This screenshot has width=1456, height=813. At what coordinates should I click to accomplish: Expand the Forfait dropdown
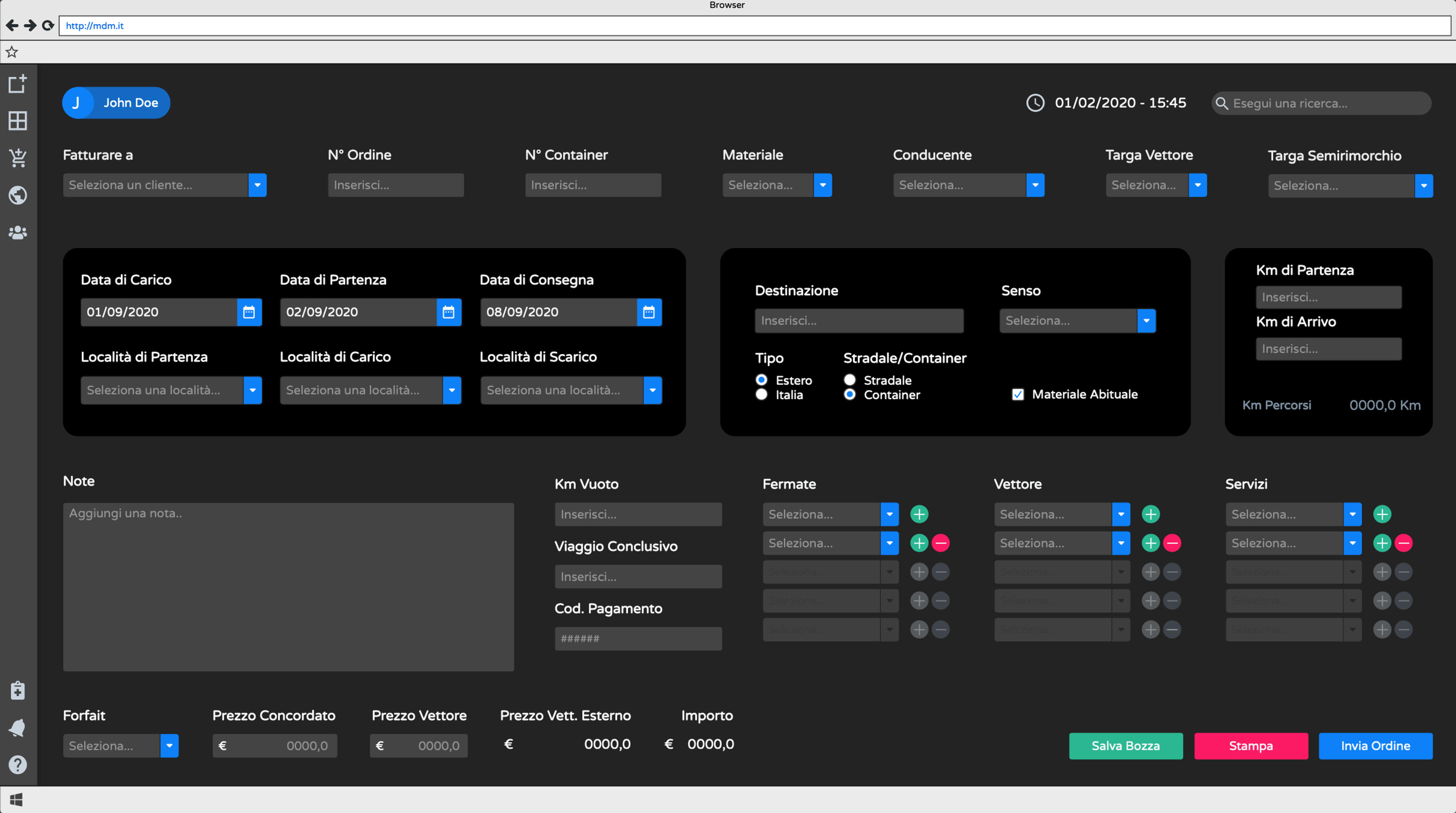pyautogui.click(x=121, y=746)
